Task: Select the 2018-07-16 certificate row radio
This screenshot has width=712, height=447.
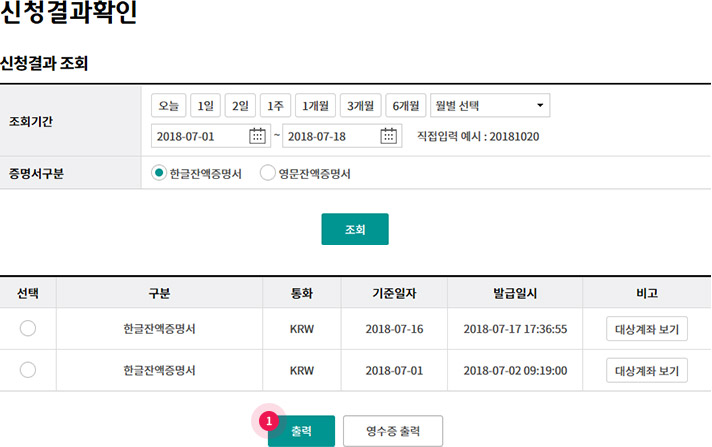Action: point(28,328)
